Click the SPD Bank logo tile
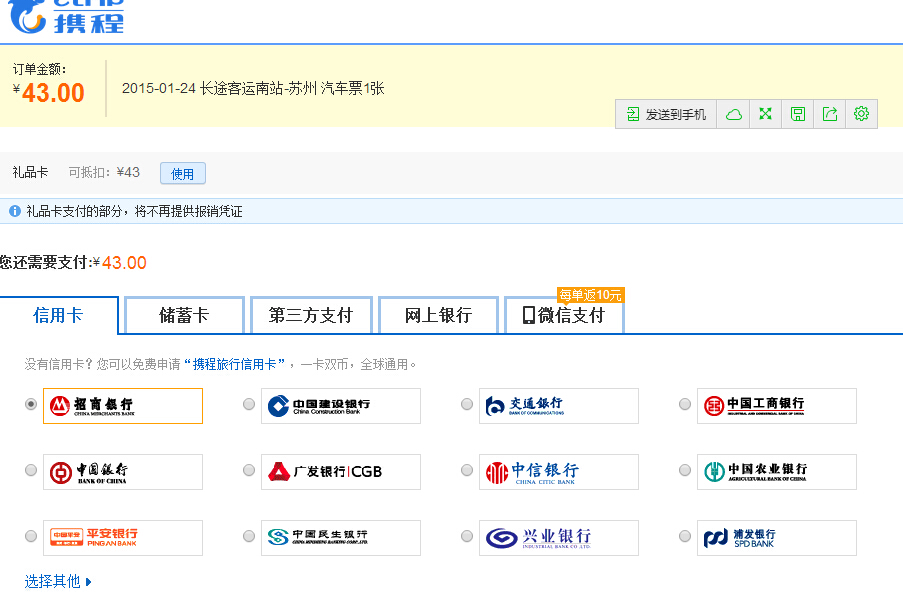 pos(777,538)
